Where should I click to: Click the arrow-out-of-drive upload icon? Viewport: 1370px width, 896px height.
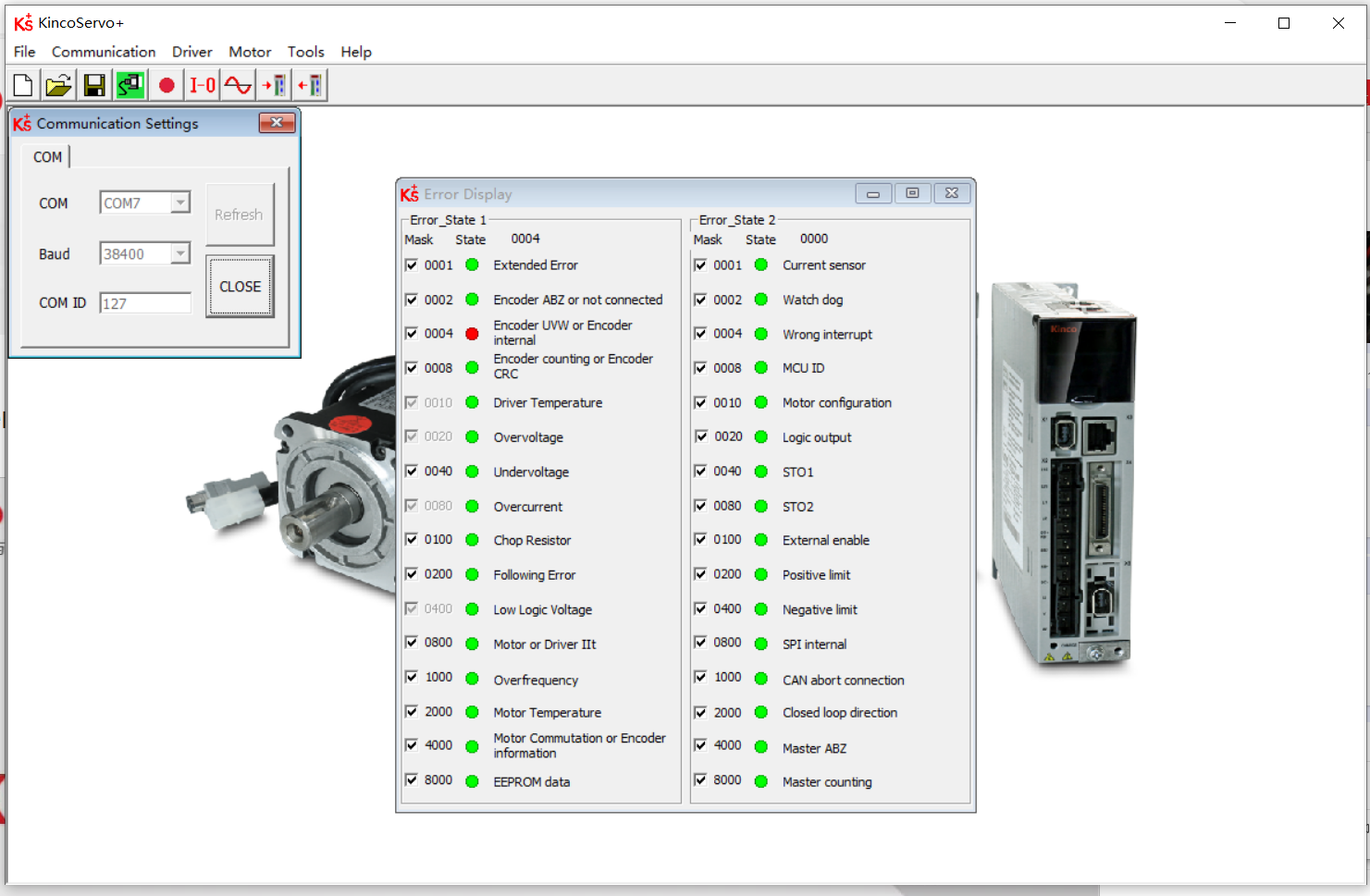click(310, 85)
